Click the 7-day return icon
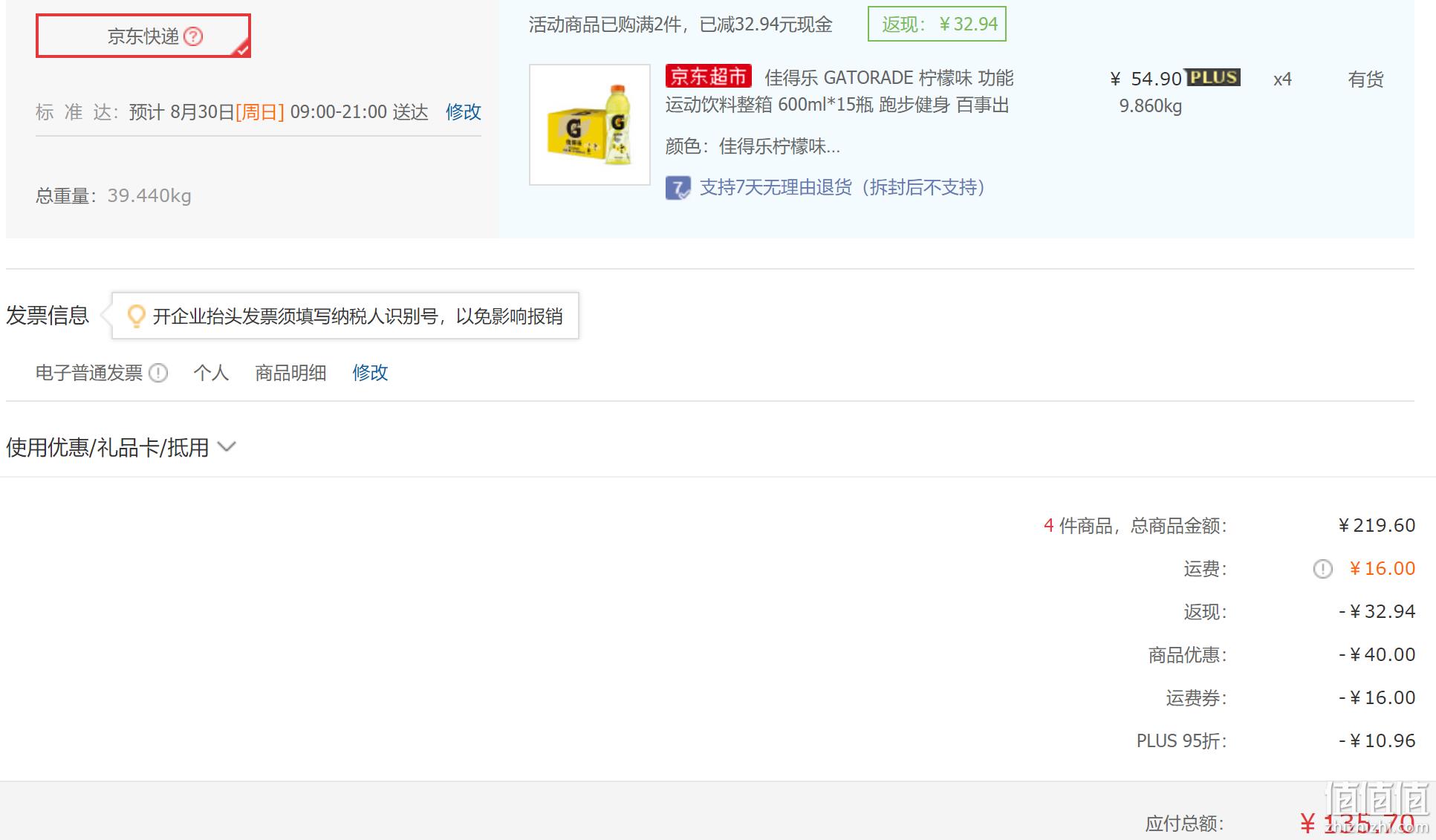 coord(678,188)
